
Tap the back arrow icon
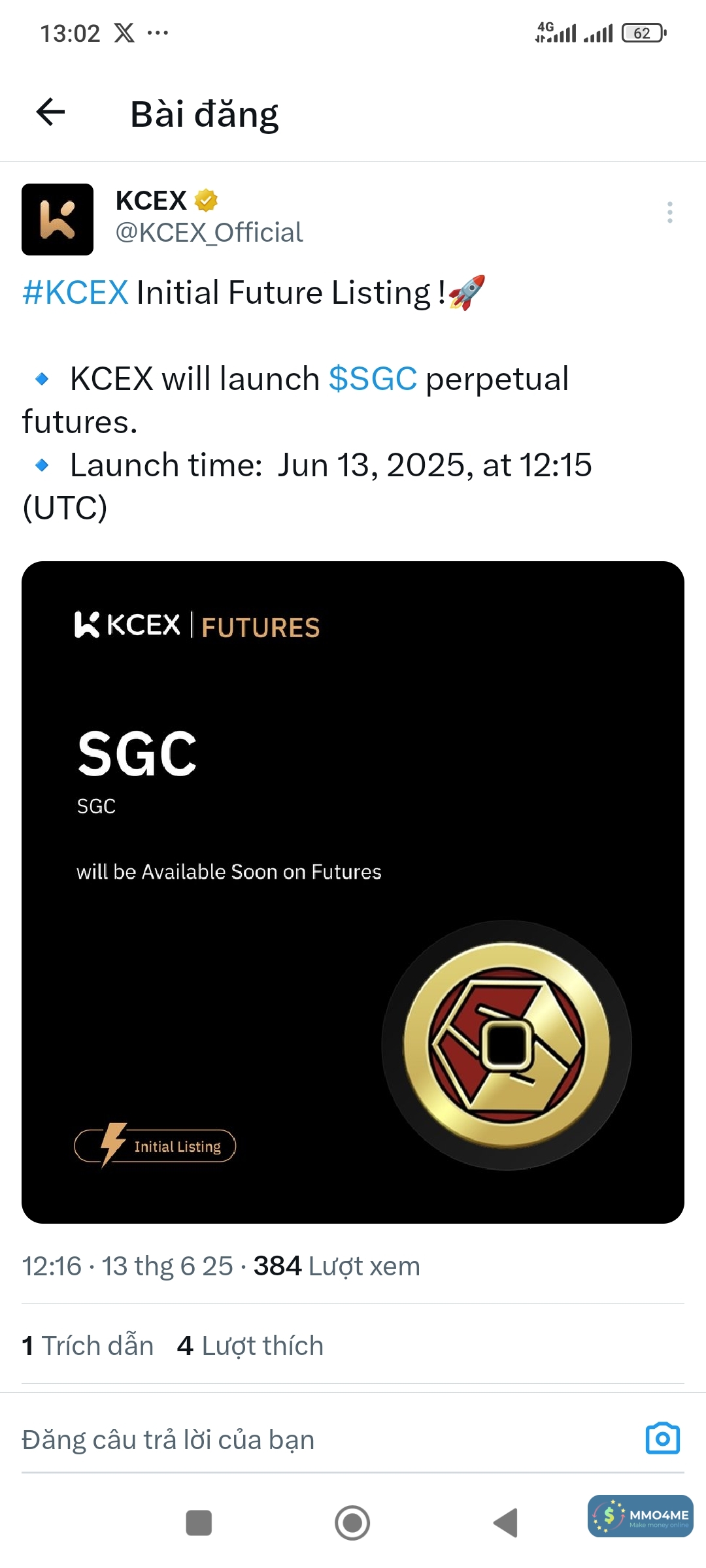click(50, 112)
